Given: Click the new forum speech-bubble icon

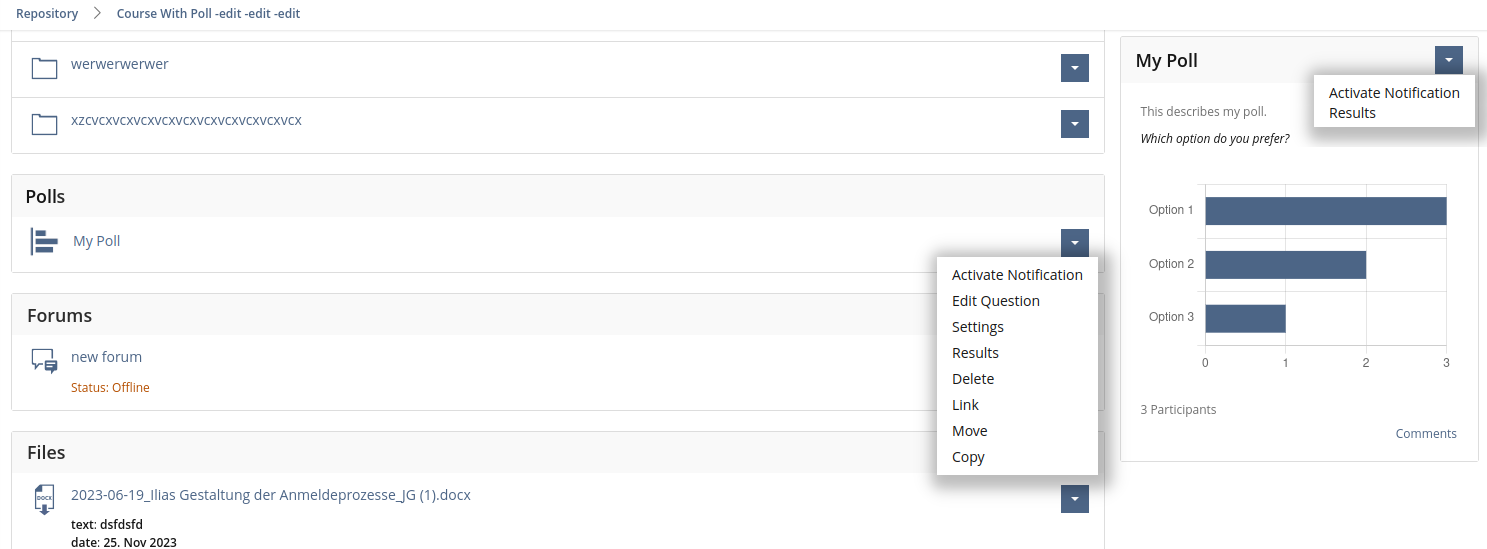Looking at the screenshot, I should click(x=44, y=361).
